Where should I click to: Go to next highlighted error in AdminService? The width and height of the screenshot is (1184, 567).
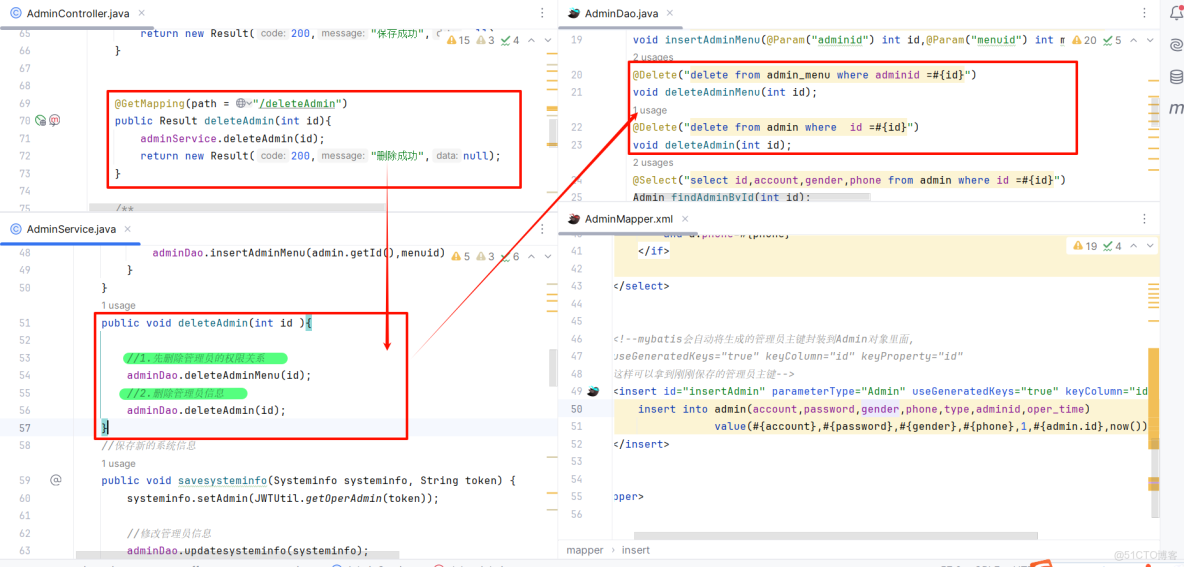548,256
